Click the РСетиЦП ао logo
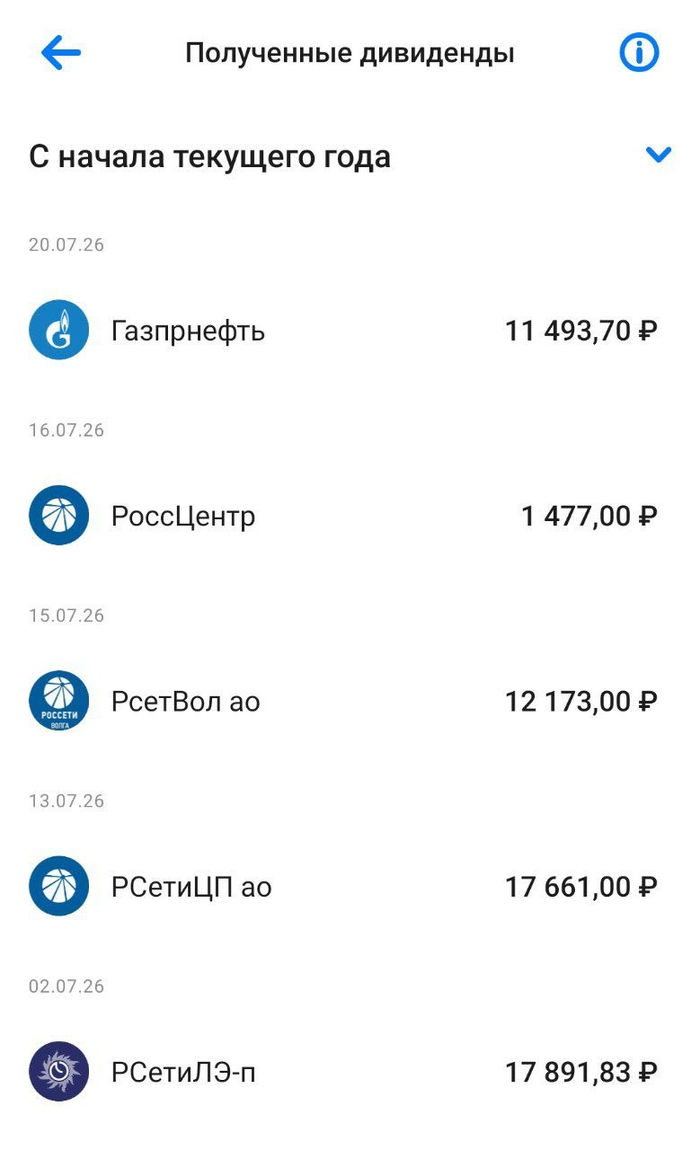The height and width of the screenshot is (1150, 700). click(x=59, y=886)
